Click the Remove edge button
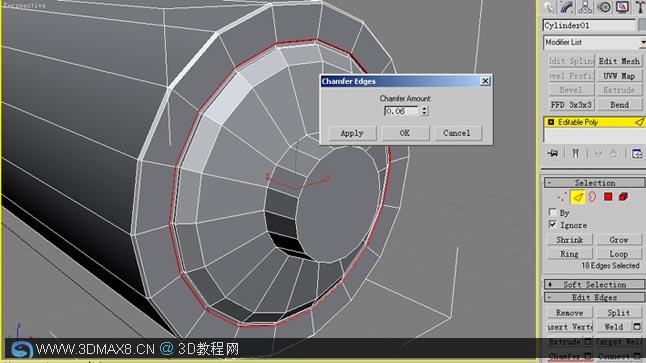Image resolution: width=646 pixels, height=363 pixels. pos(570,313)
